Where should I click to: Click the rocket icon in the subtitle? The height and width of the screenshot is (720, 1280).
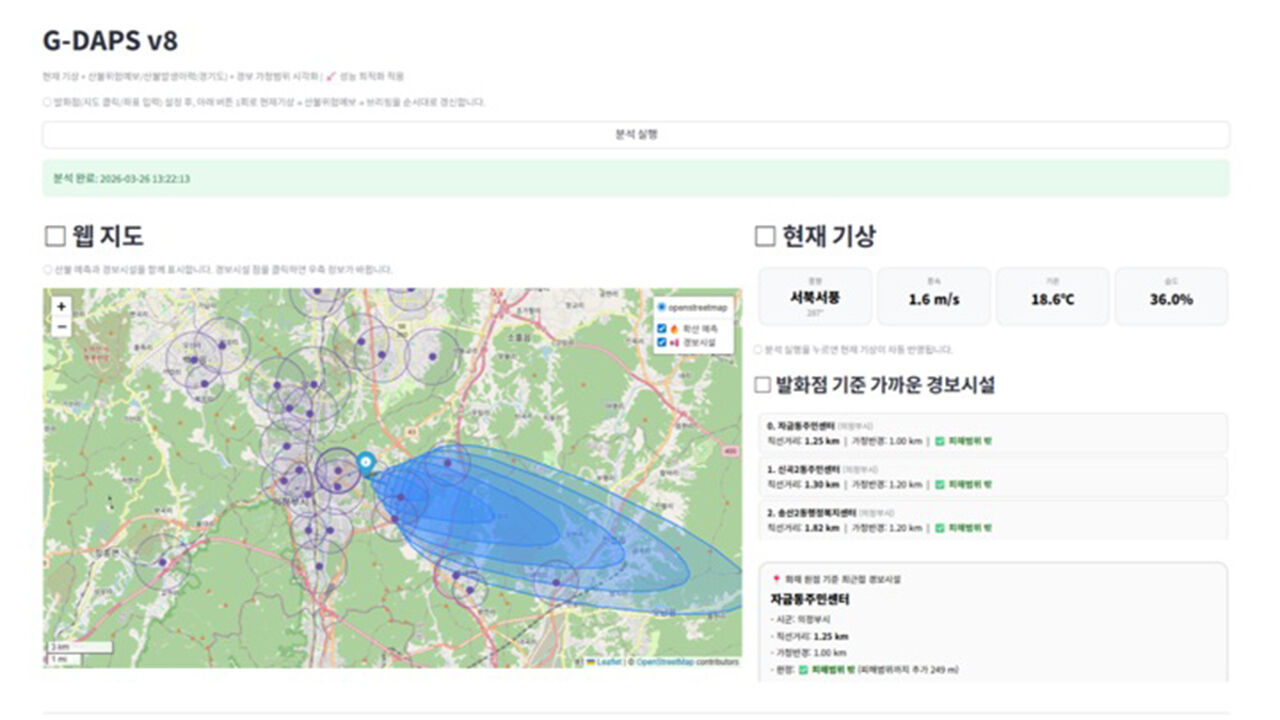click(x=331, y=76)
